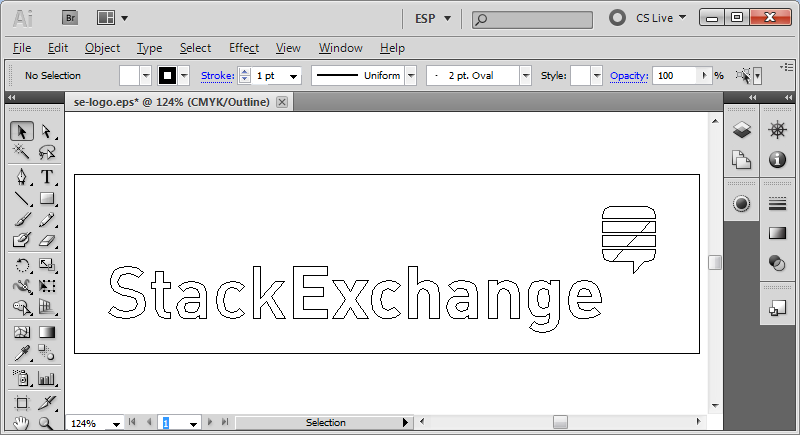
Task: Choose the Blob Brush tool
Action: [x=21, y=240]
